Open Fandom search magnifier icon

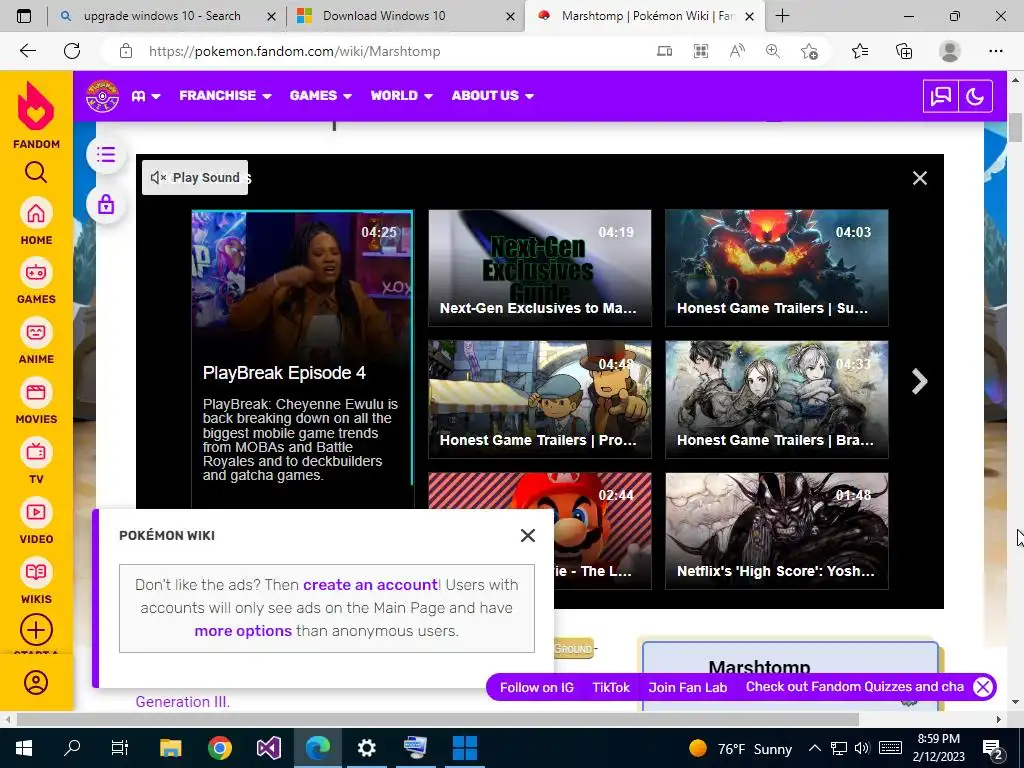[x=36, y=172]
